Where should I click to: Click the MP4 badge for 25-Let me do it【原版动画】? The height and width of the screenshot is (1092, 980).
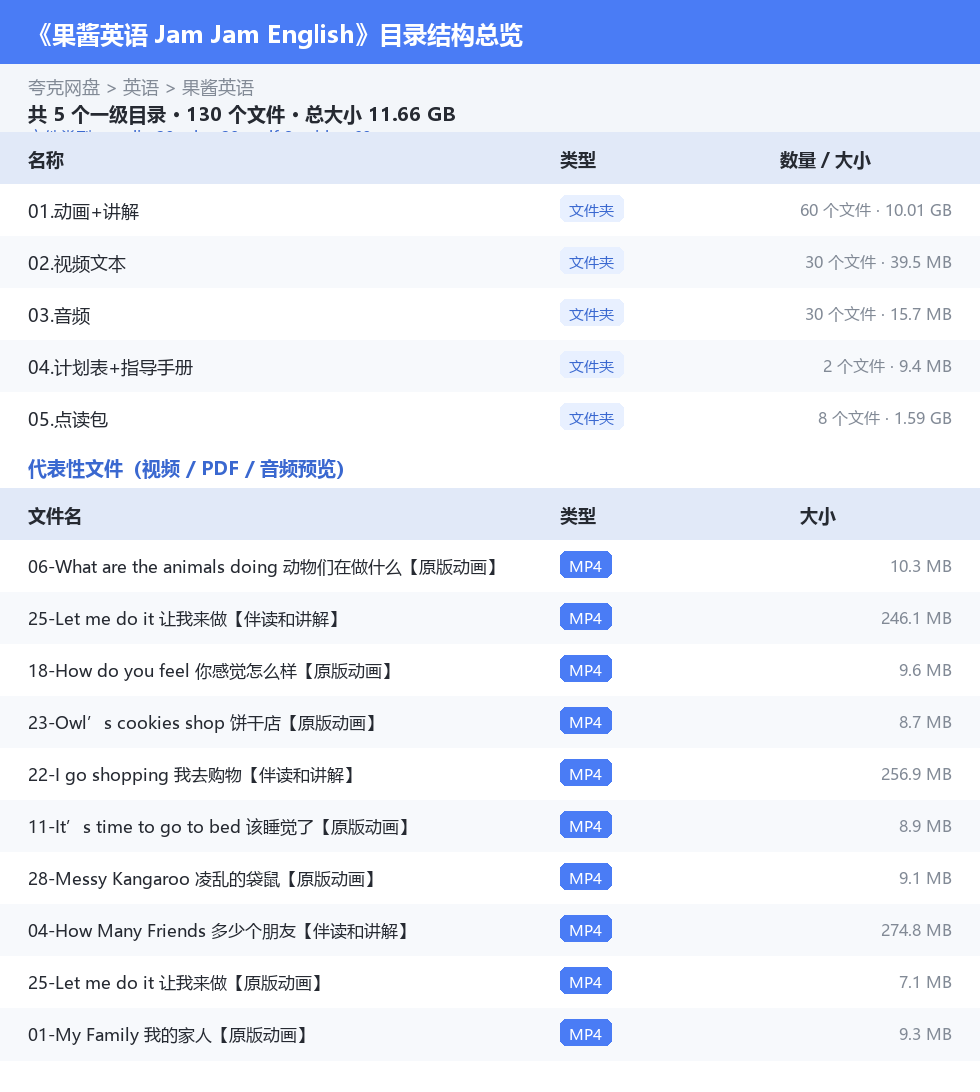pyautogui.click(x=586, y=981)
